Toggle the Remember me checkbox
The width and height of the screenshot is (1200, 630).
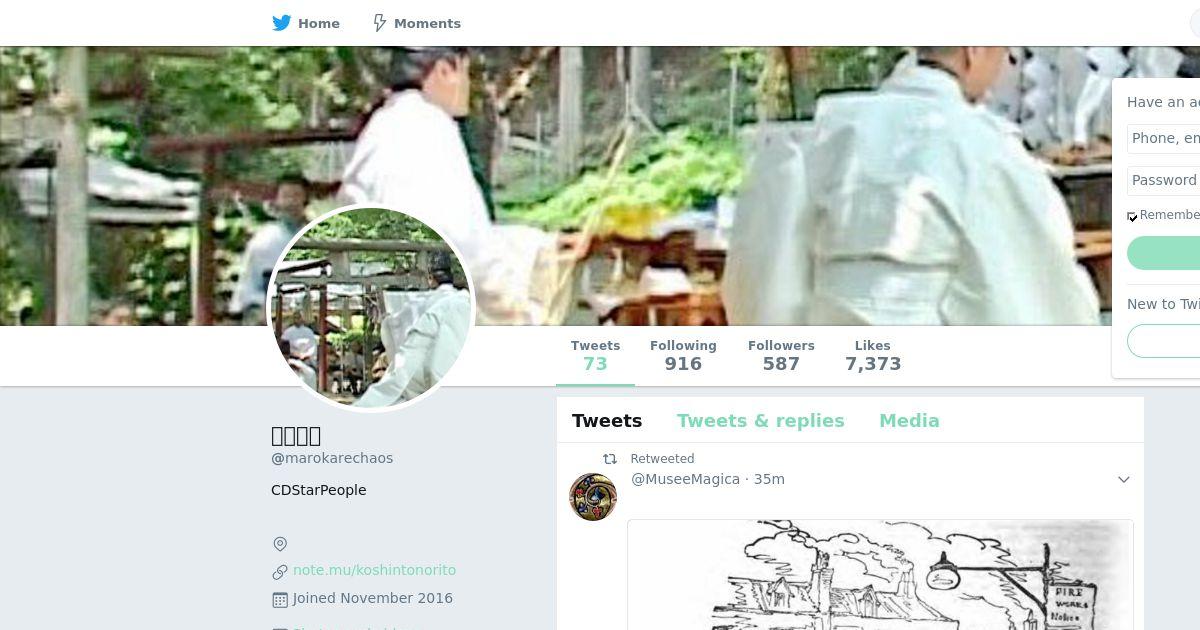[1132, 217]
